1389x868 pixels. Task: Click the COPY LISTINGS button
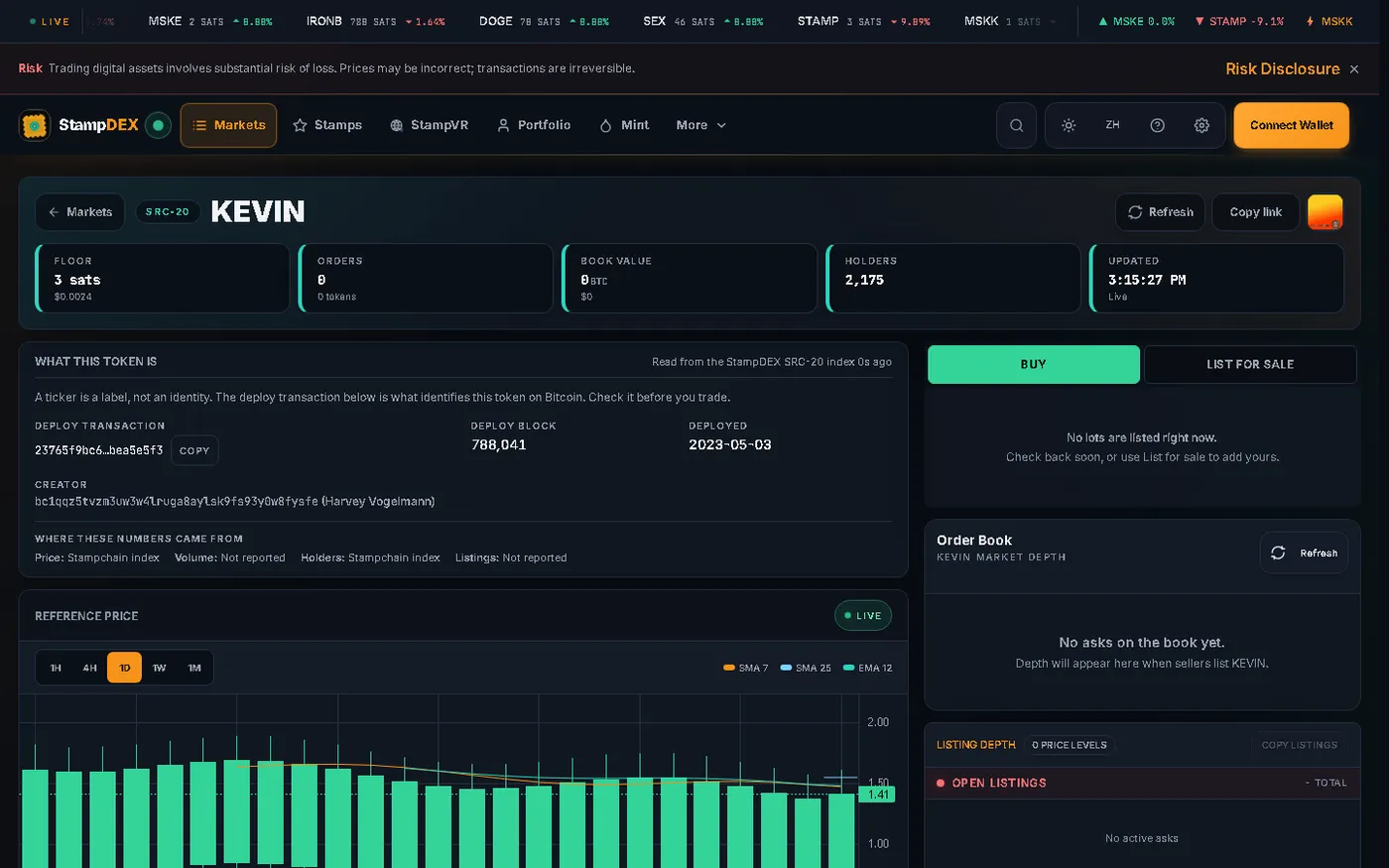(1299, 745)
